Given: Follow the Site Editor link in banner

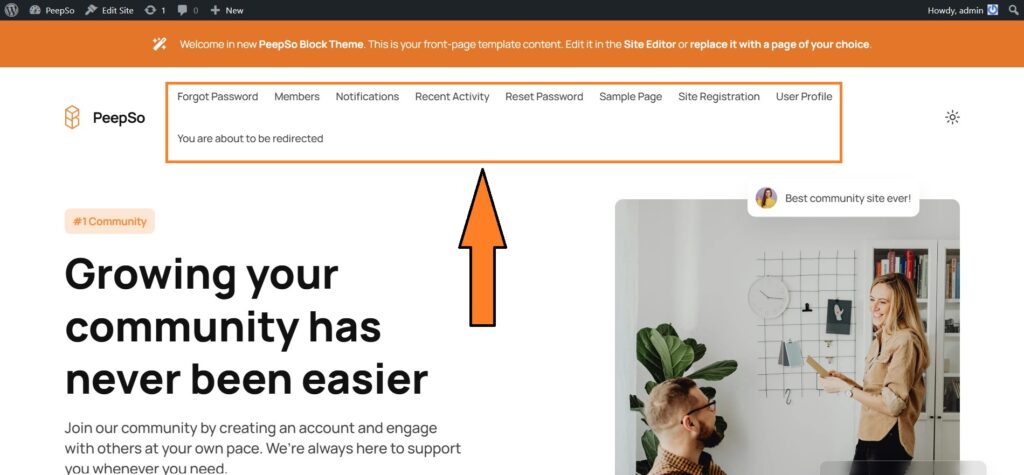Looking at the screenshot, I should pyautogui.click(x=649, y=44).
